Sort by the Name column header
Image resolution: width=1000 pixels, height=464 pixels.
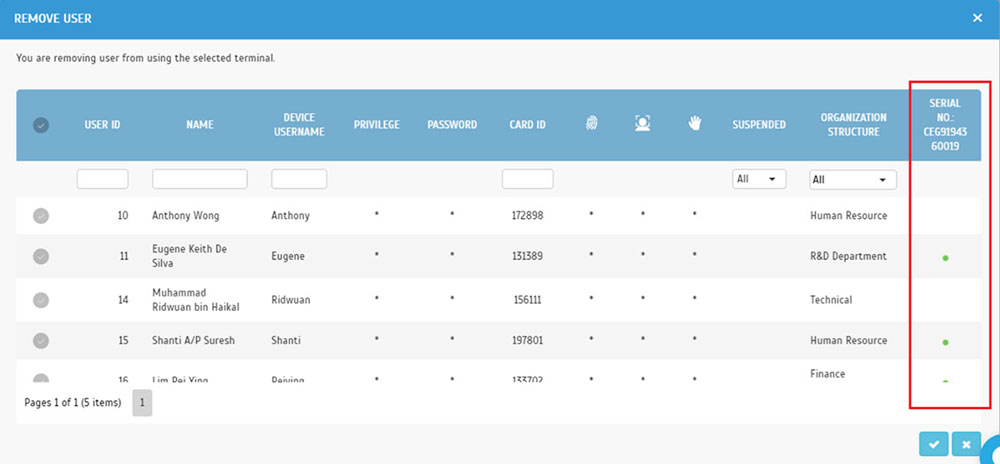coord(200,125)
